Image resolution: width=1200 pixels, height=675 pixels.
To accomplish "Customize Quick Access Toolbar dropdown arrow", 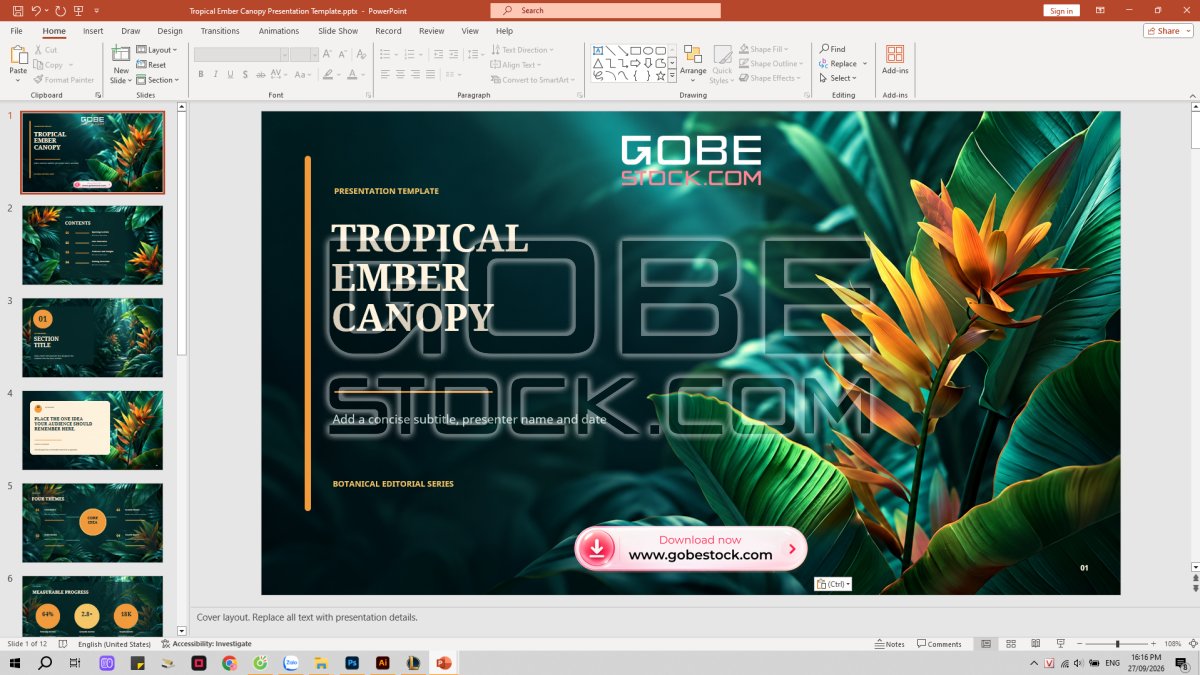I will [x=97, y=10].
